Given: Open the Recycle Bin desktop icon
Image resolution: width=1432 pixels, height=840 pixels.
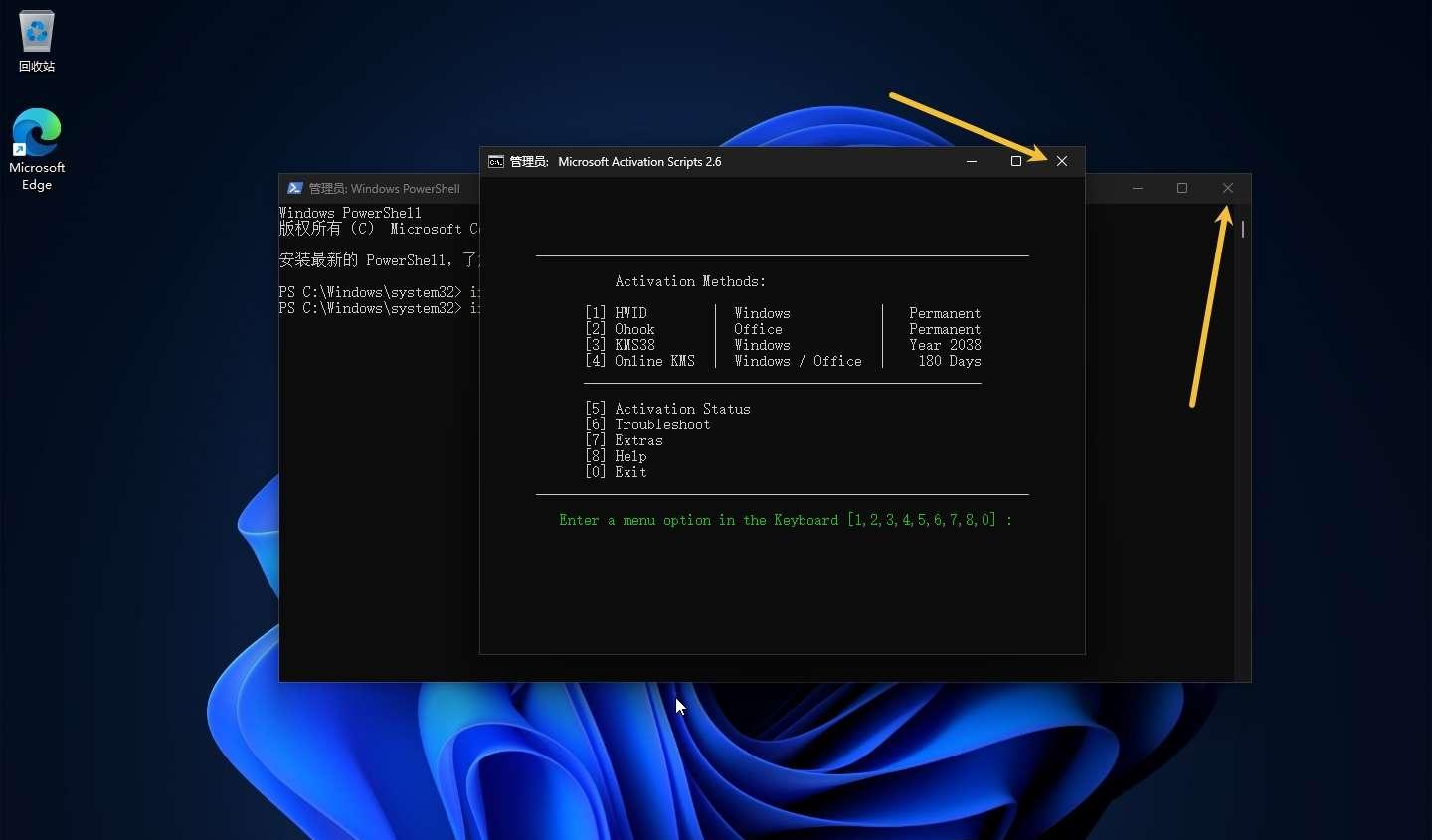Looking at the screenshot, I should click(x=37, y=42).
